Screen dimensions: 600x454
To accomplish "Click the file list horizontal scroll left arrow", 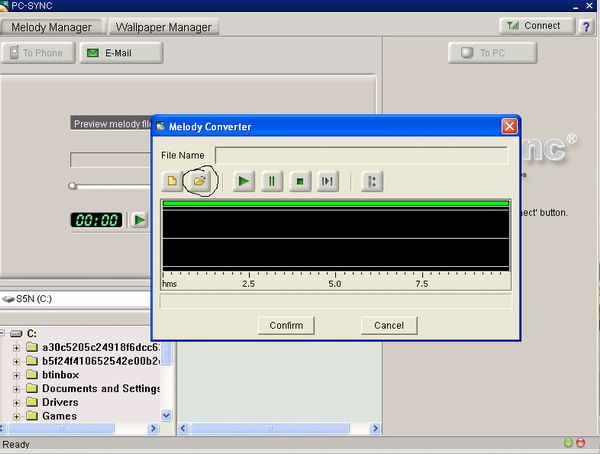I will [x=183, y=428].
